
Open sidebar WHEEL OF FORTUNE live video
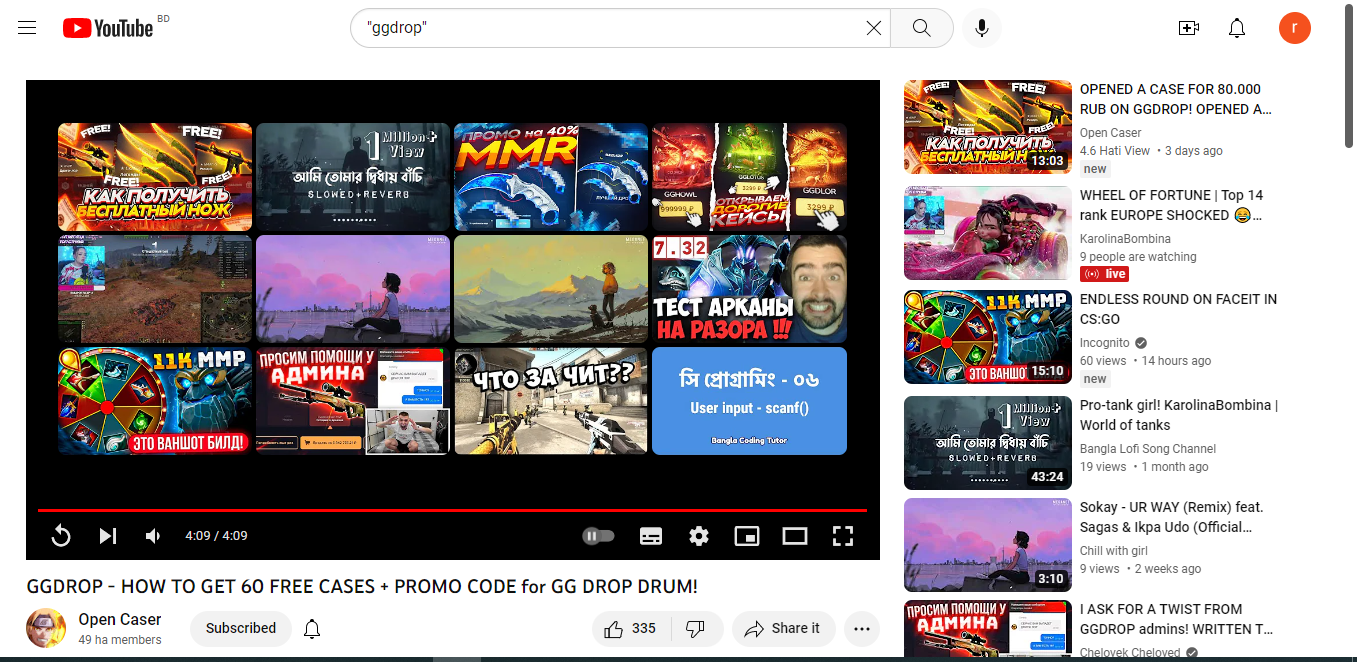[x=1172, y=205]
